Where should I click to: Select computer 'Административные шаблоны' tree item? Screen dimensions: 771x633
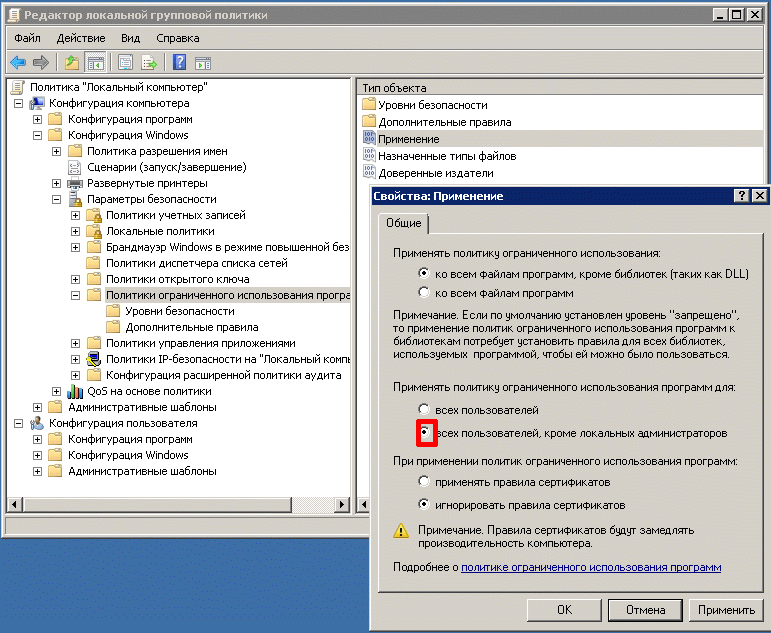point(142,407)
